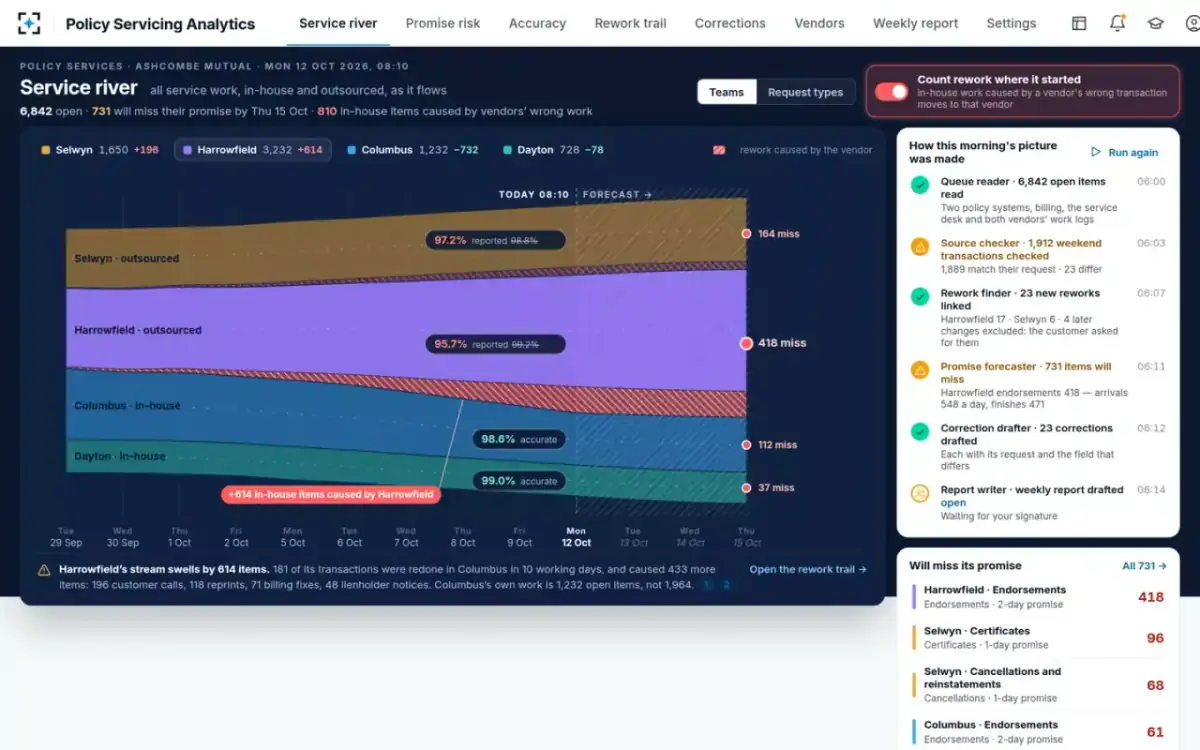Image resolution: width=1200 pixels, height=750 pixels.
Task: Click the FORECAST → label on chart
Action: [x=617, y=195]
